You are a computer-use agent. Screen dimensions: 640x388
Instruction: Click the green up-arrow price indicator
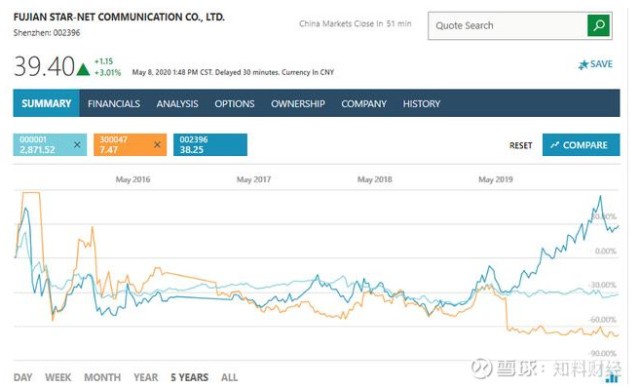tap(83, 70)
